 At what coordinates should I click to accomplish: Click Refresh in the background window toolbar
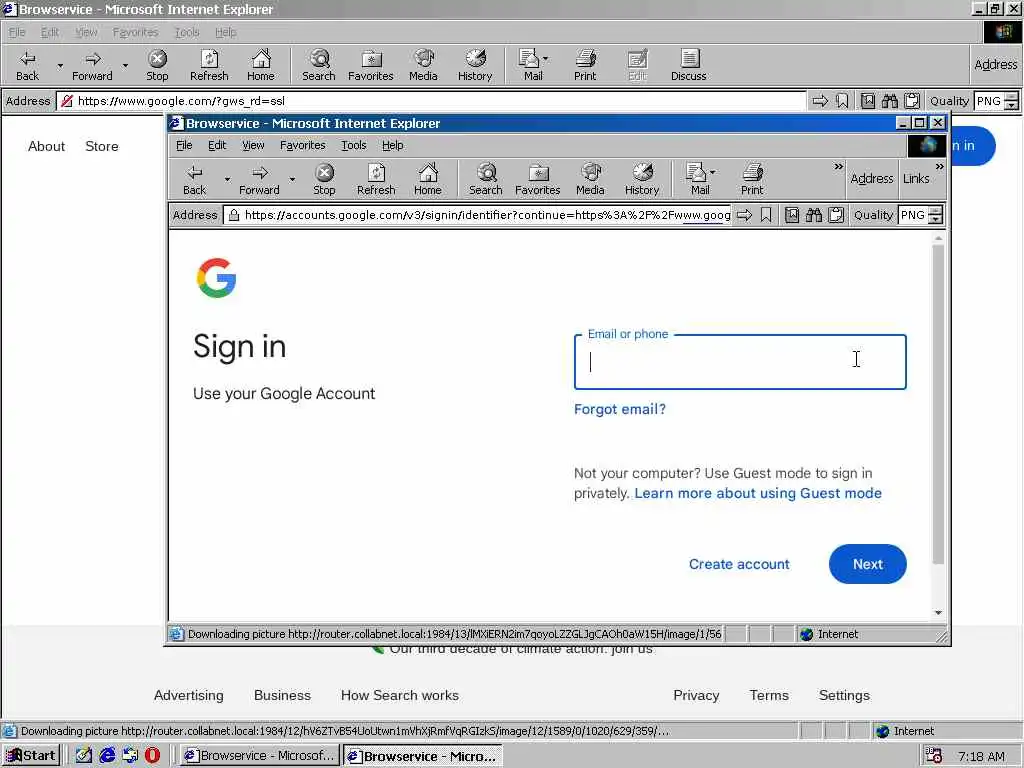(209, 65)
